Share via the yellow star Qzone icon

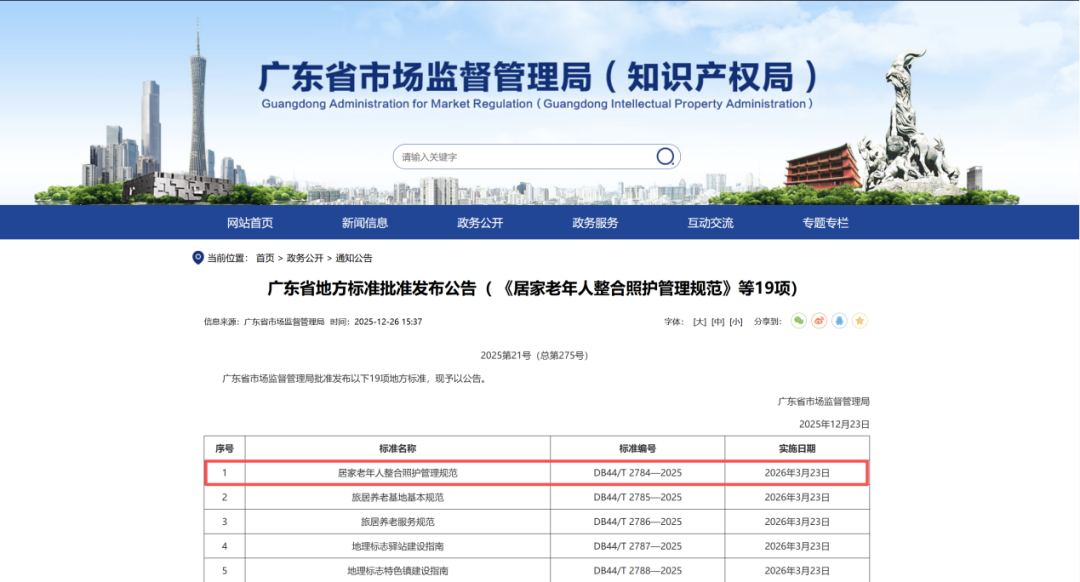point(859,321)
